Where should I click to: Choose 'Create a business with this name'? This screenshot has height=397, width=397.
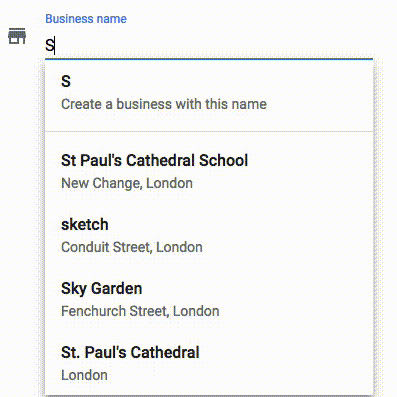[164, 104]
